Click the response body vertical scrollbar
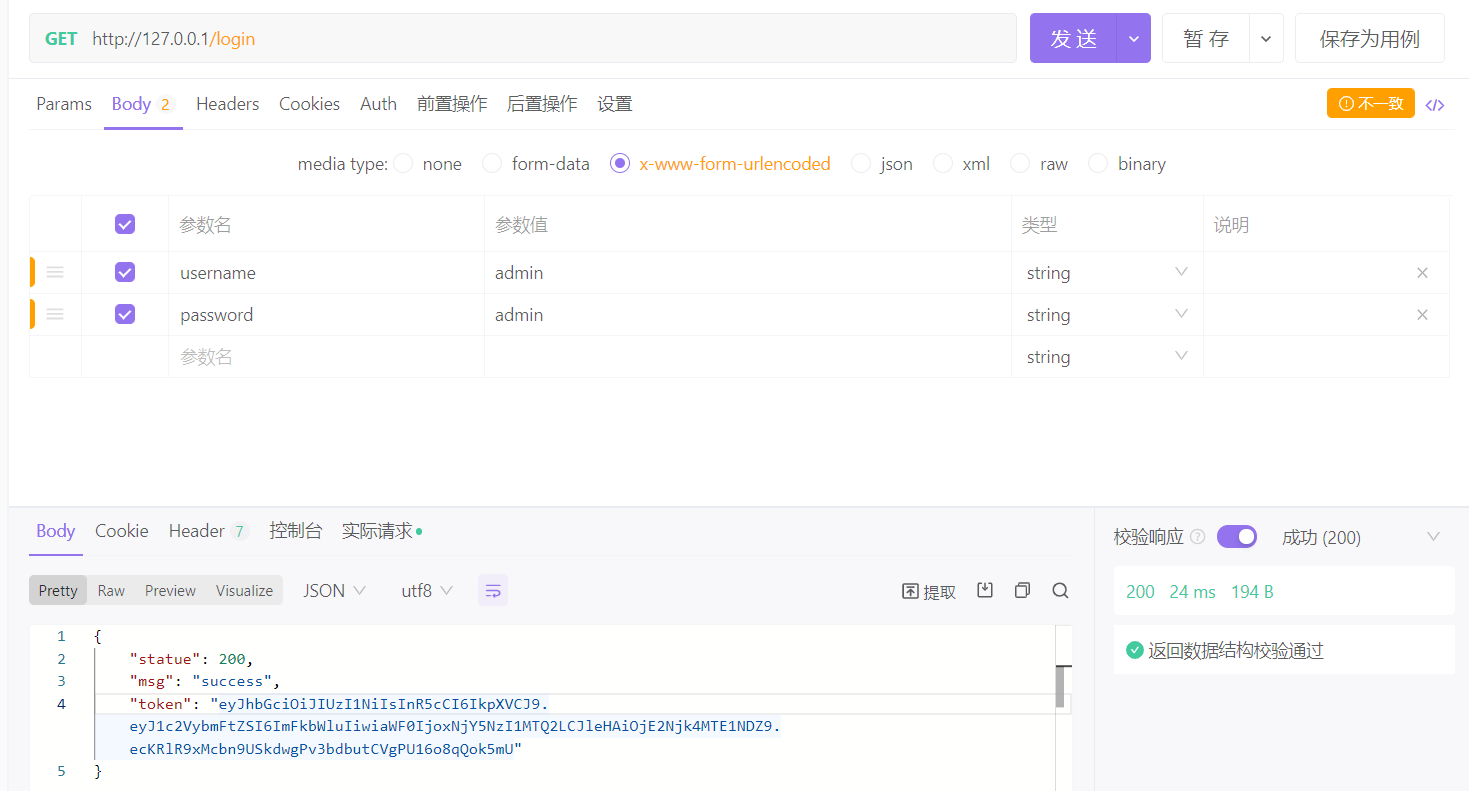Image resolution: width=1469 pixels, height=791 pixels. pyautogui.click(x=1060, y=687)
